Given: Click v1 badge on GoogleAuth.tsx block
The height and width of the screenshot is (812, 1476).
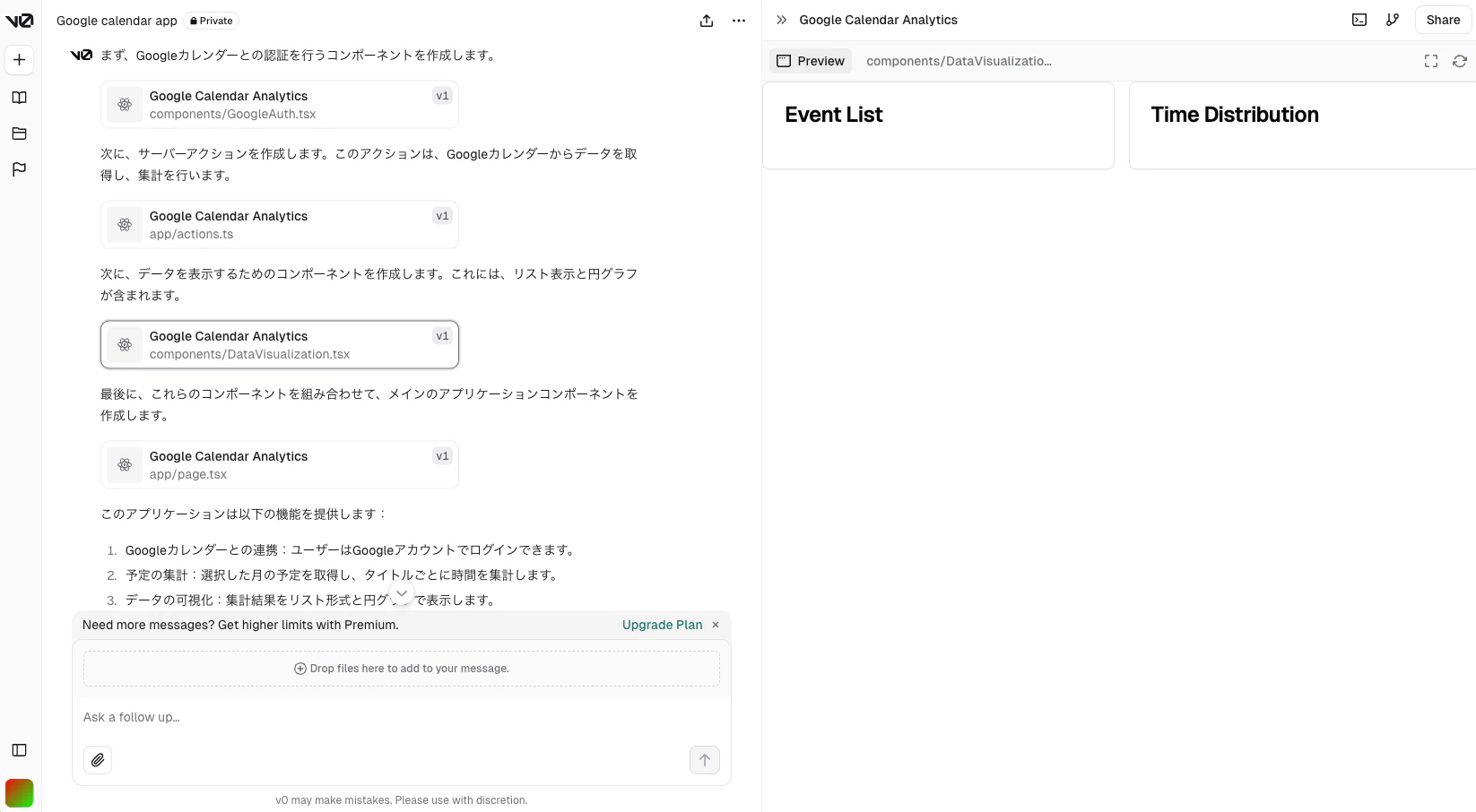Looking at the screenshot, I should pyautogui.click(x=442, y=96).
